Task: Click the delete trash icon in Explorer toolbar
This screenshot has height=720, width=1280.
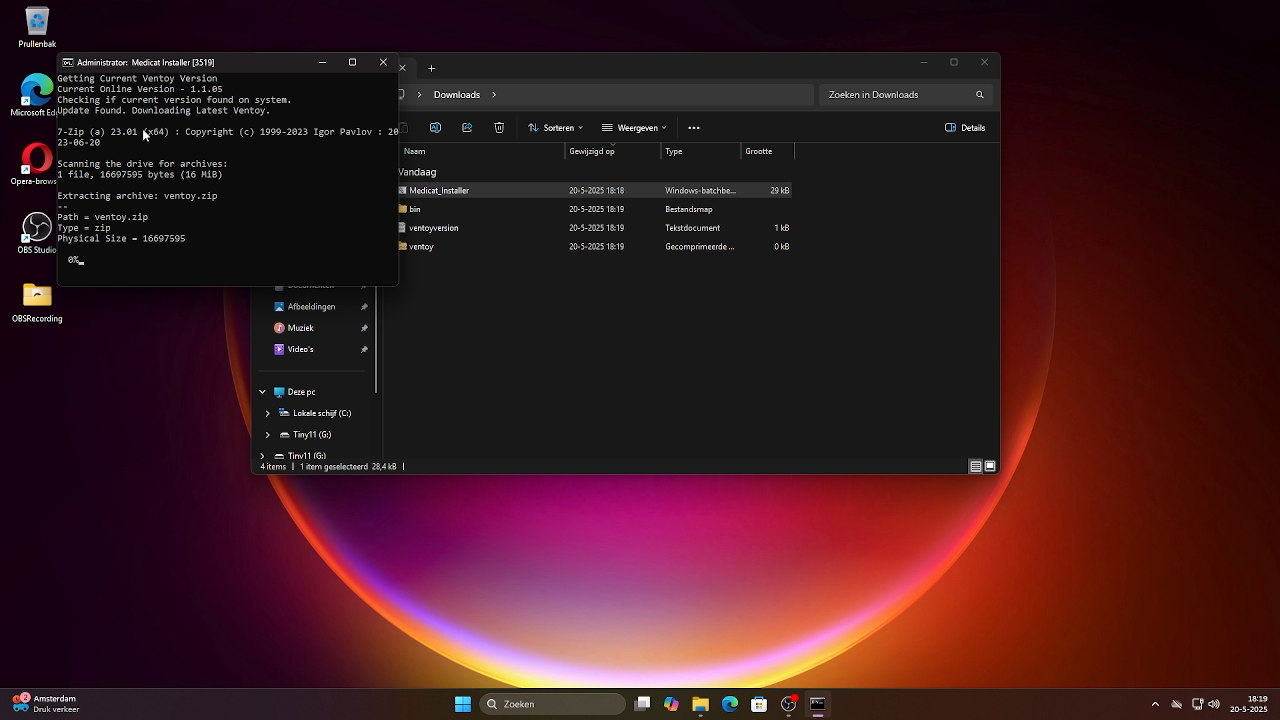Action: [x=499, y=128]
